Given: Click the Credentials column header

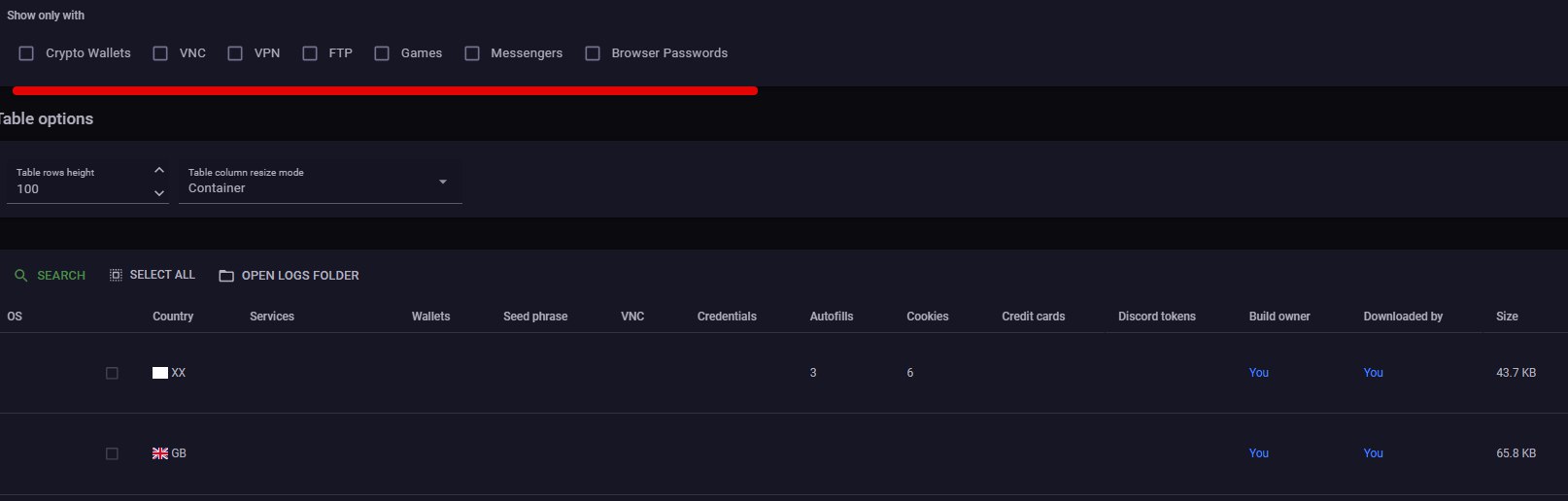Looking at the screenshot, I should [727, 317].
